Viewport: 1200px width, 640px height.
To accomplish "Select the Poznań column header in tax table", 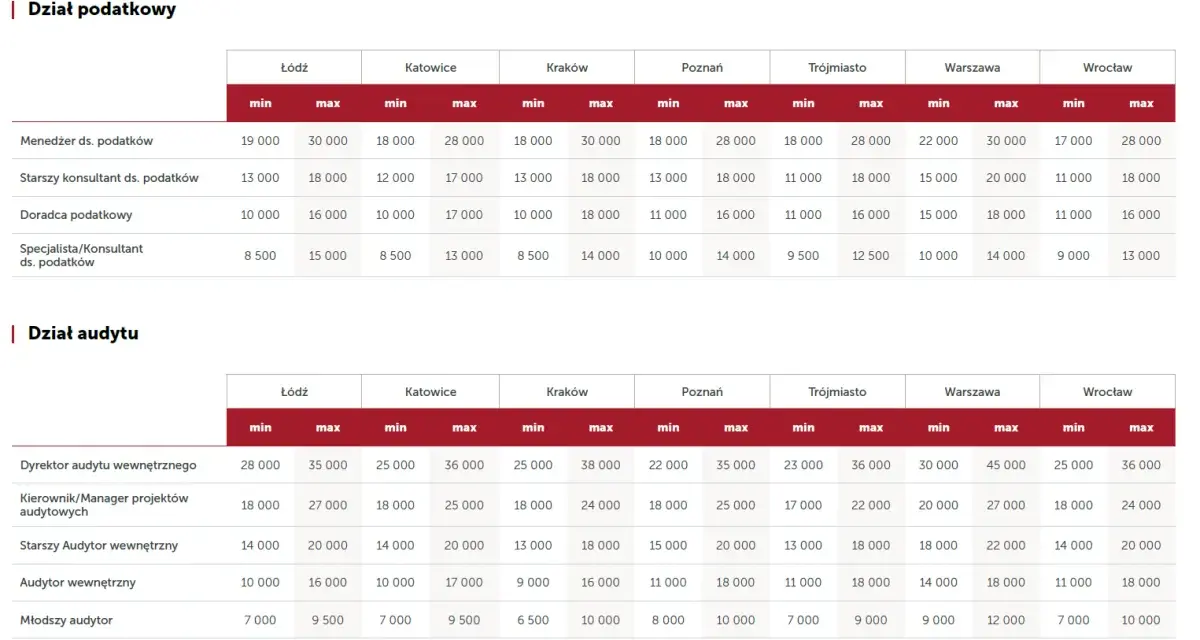I will [702, 68].
